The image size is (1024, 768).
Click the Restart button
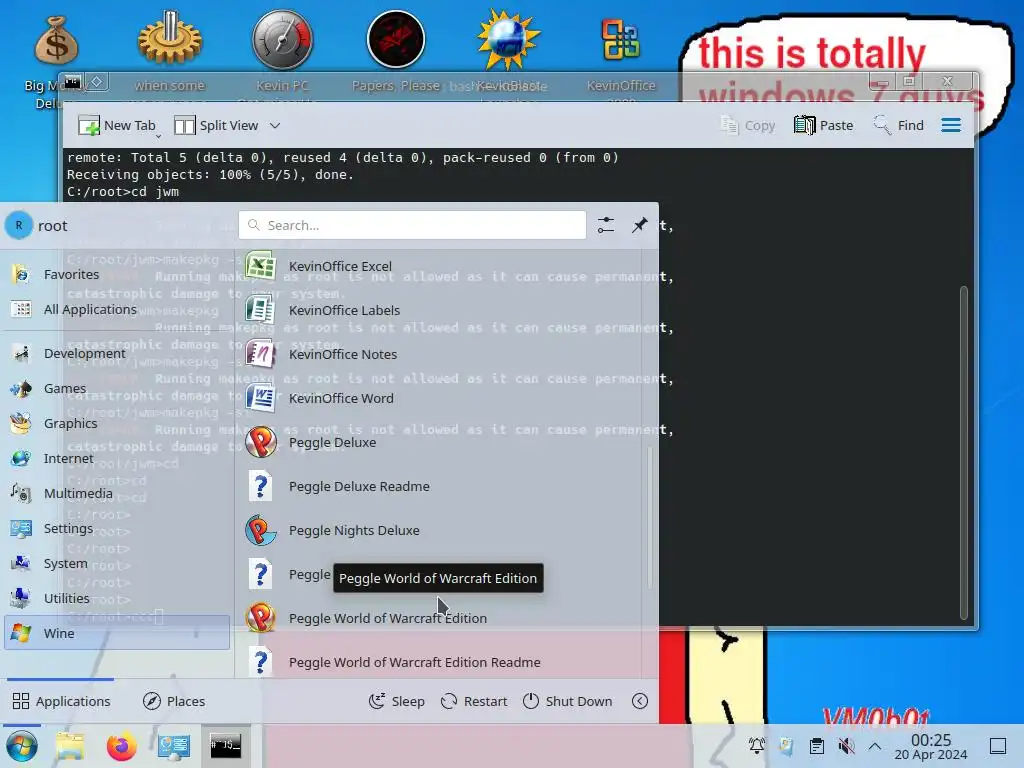click(x=473, y=701)
